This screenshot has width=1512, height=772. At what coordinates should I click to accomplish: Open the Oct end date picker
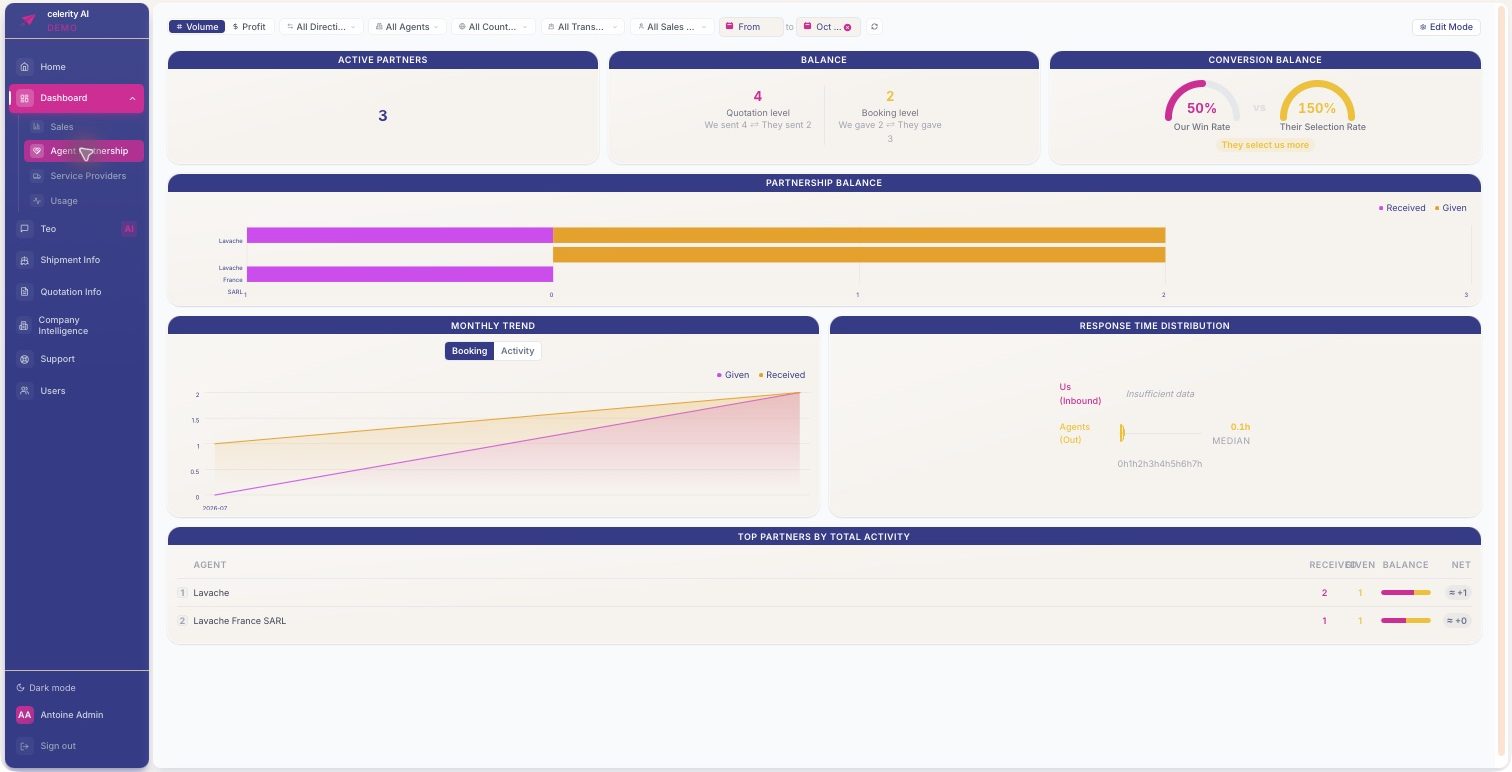click(x=829, y=27)
